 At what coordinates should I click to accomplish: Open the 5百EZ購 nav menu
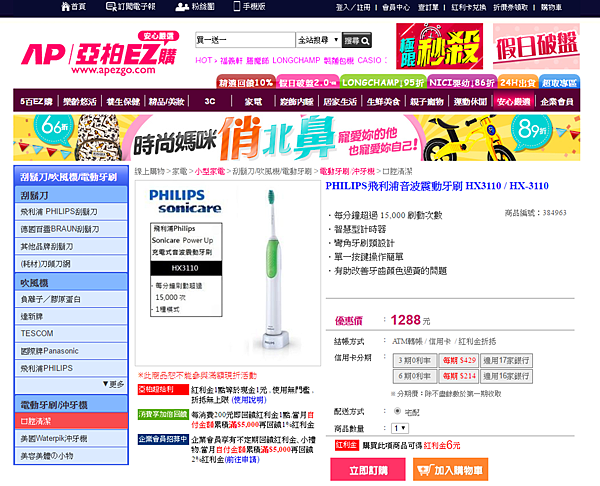pos(36,101)
